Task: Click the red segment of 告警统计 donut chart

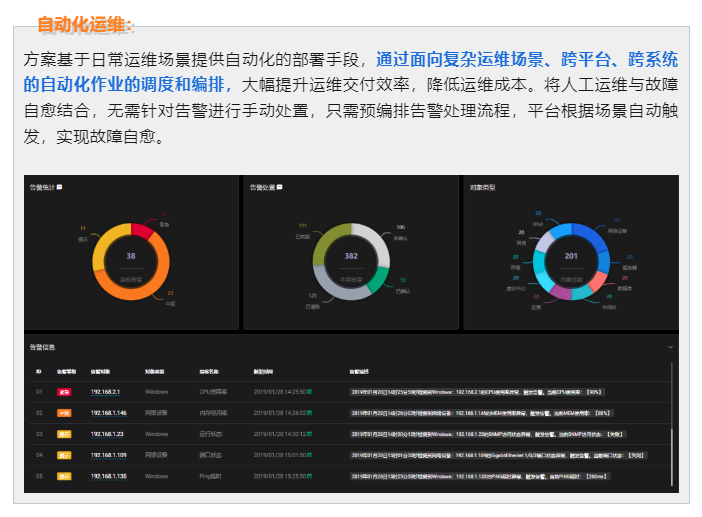Action: point(143,231)
